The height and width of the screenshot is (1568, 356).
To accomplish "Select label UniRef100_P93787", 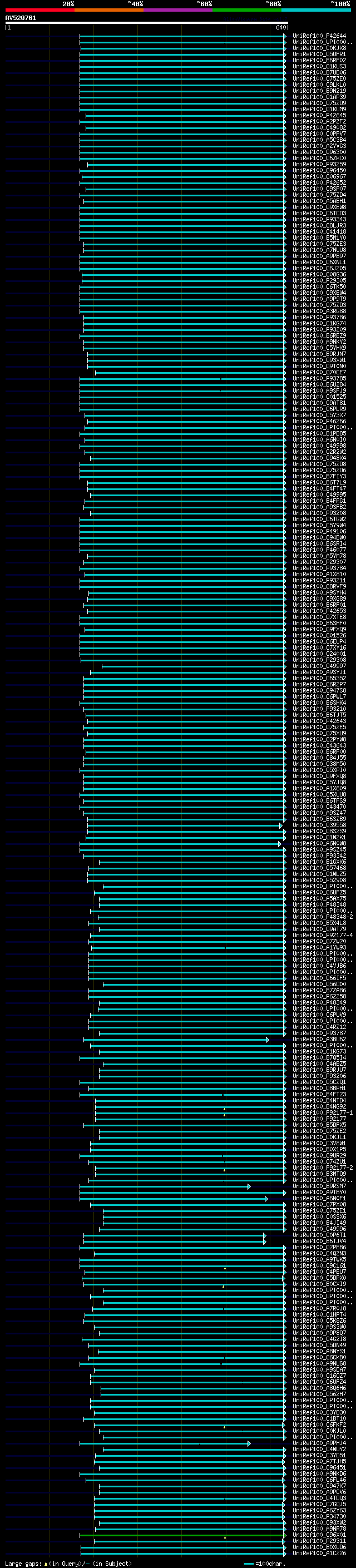I will [319, 1033].
